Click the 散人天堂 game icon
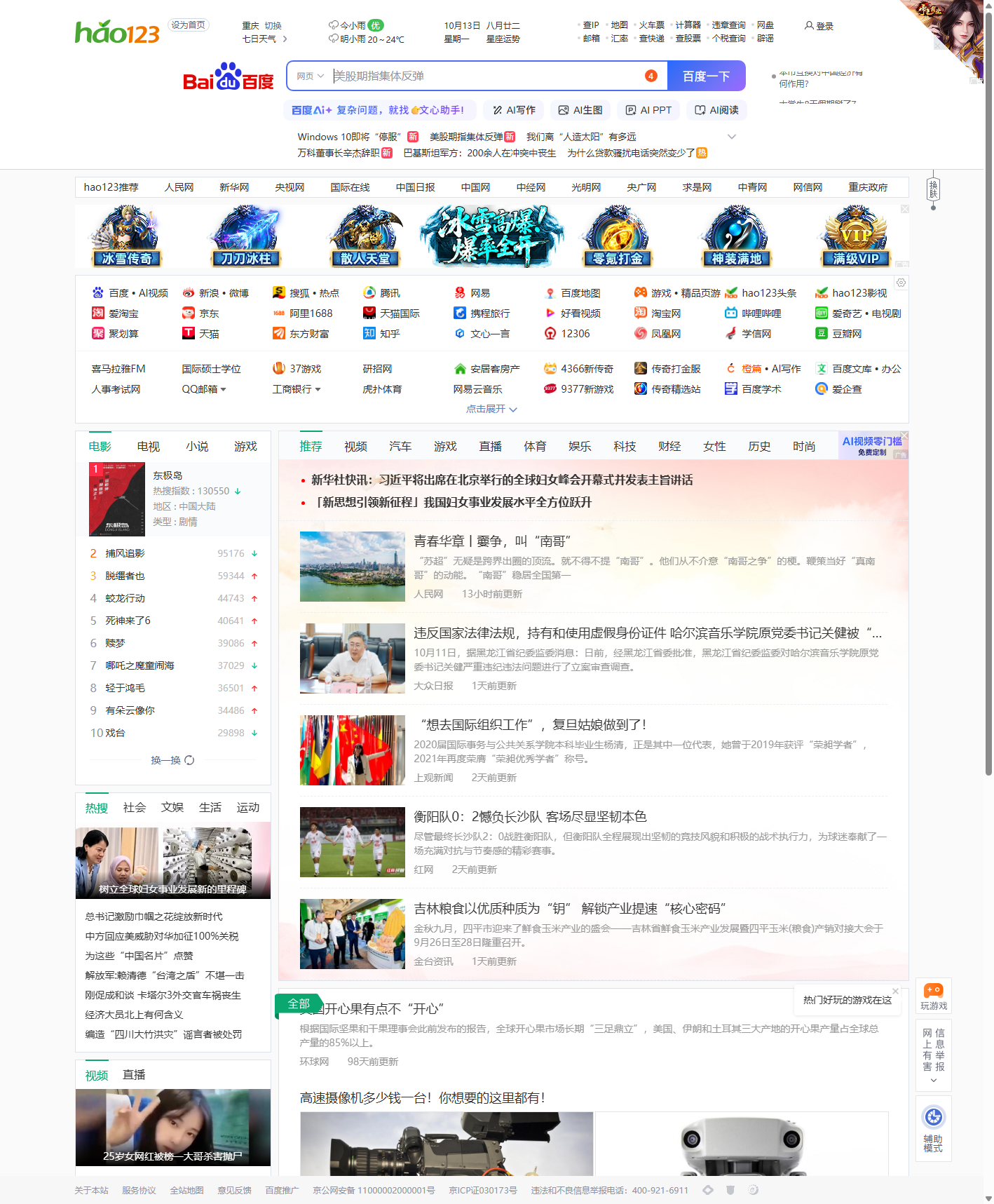 coord(365,236)
